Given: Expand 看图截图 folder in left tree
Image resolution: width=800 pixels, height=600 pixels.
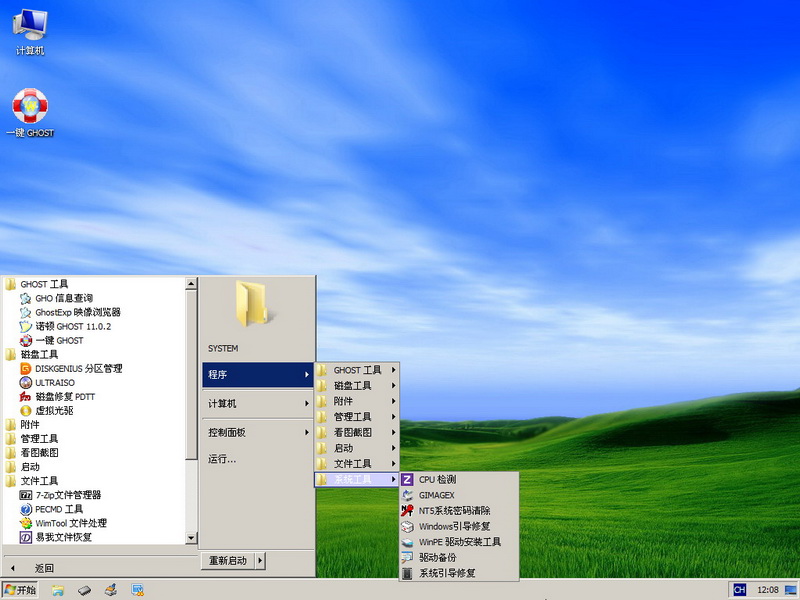Looking at the screenshot, I should [32, 453].
